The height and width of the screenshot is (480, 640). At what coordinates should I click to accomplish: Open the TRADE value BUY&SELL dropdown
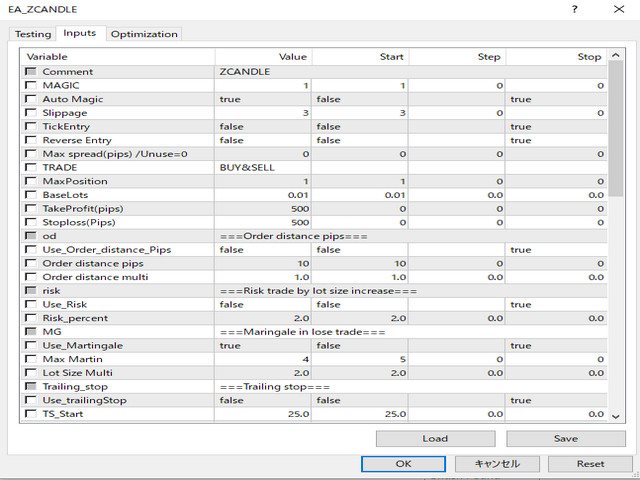[262, 168]
